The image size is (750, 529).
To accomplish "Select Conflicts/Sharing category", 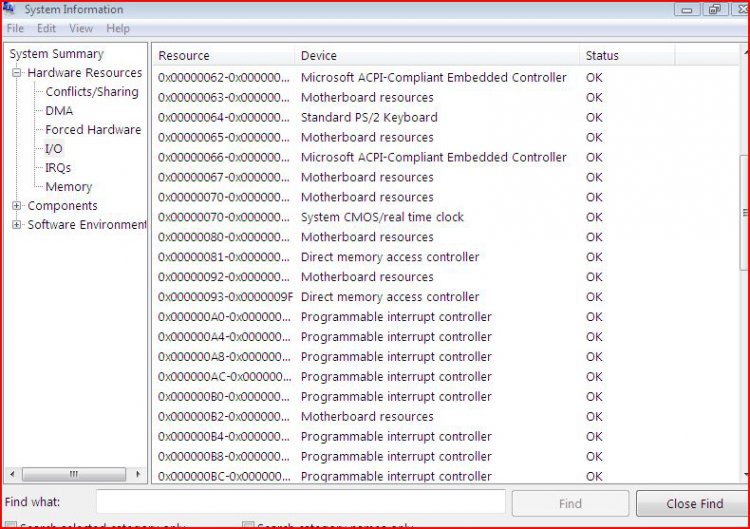I will [x=92, y=92].
